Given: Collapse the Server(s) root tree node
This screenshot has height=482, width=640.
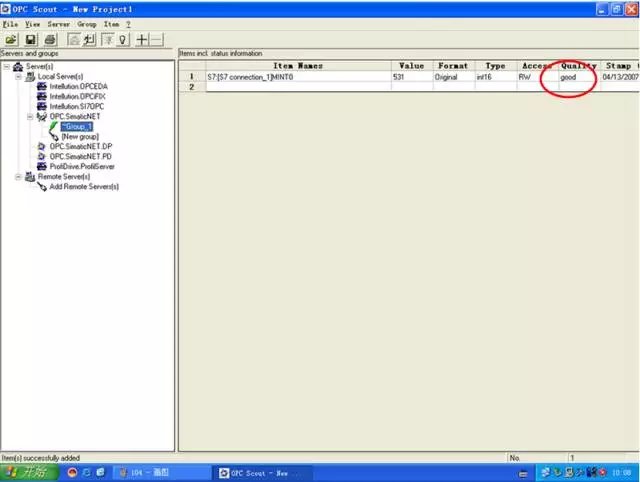Looking at the screenshot, I should point(7,67).
